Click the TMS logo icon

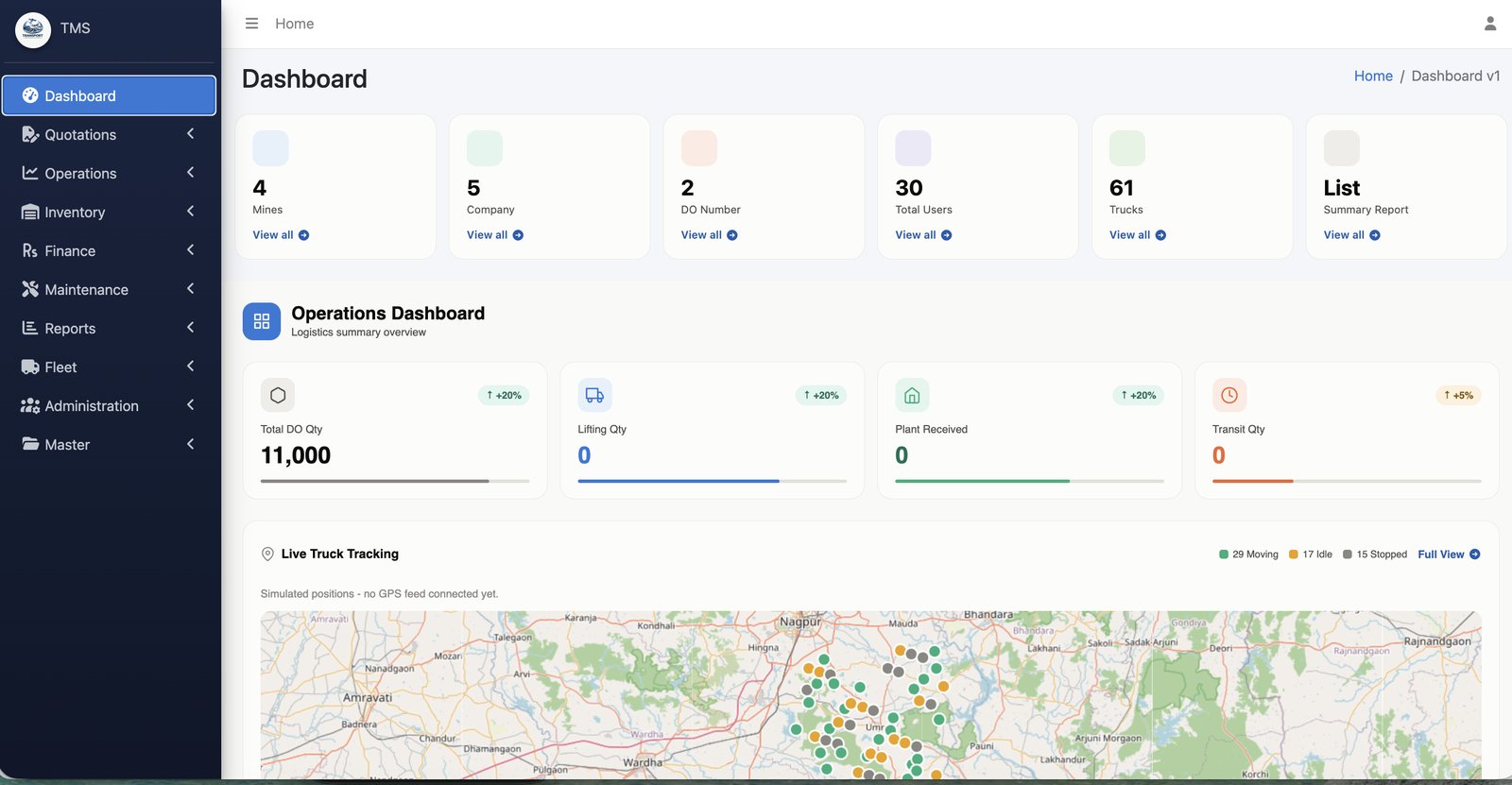click(x=33, y=30)
